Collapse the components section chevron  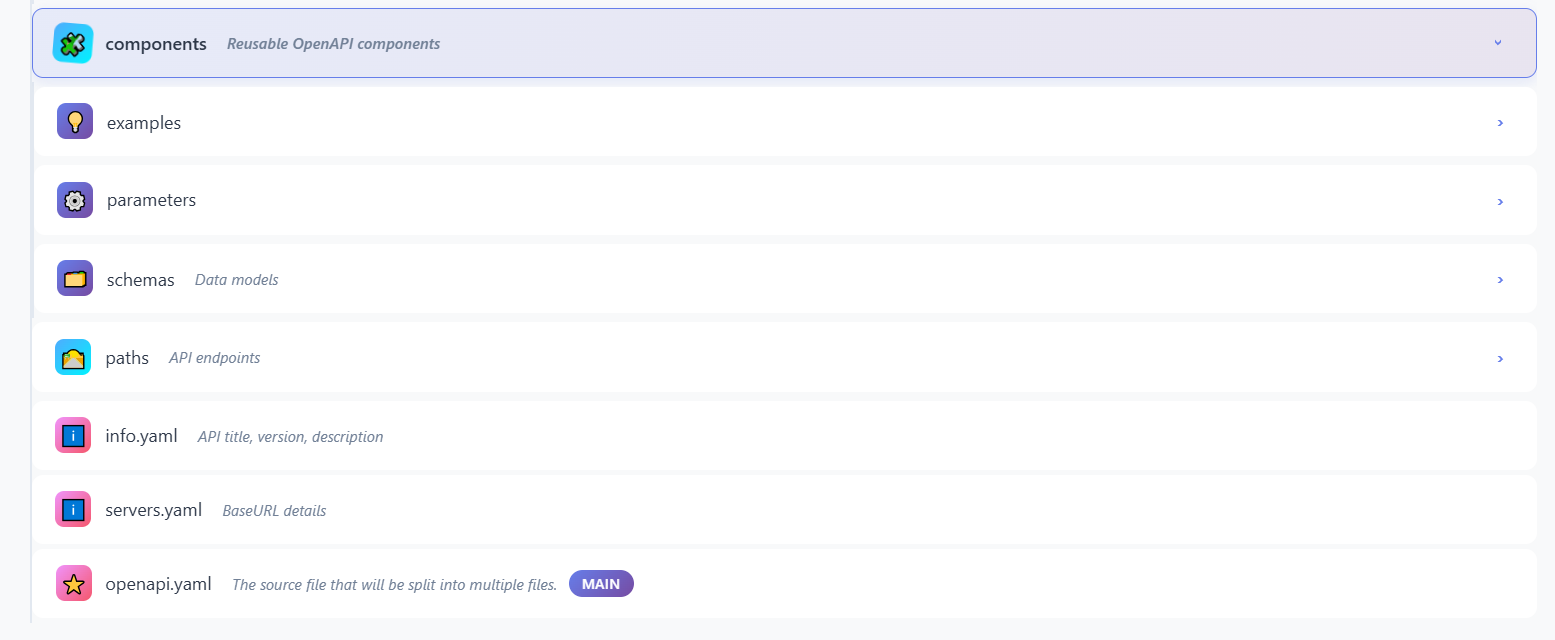tap(1497, 43)
